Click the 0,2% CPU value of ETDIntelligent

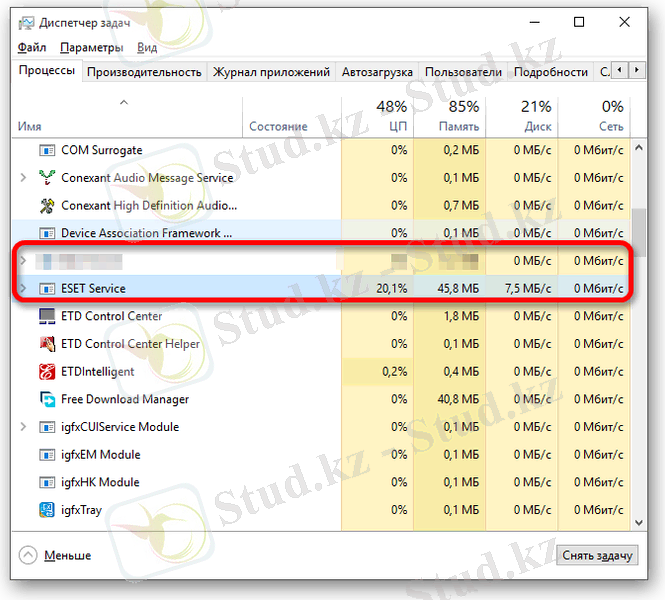point(394,372)
